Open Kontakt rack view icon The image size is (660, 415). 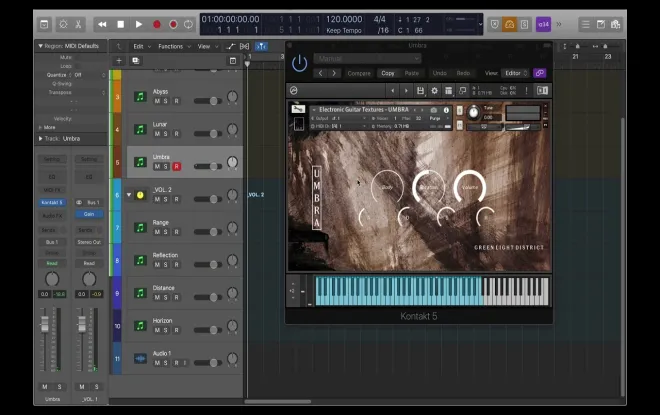tap(448, 90)
